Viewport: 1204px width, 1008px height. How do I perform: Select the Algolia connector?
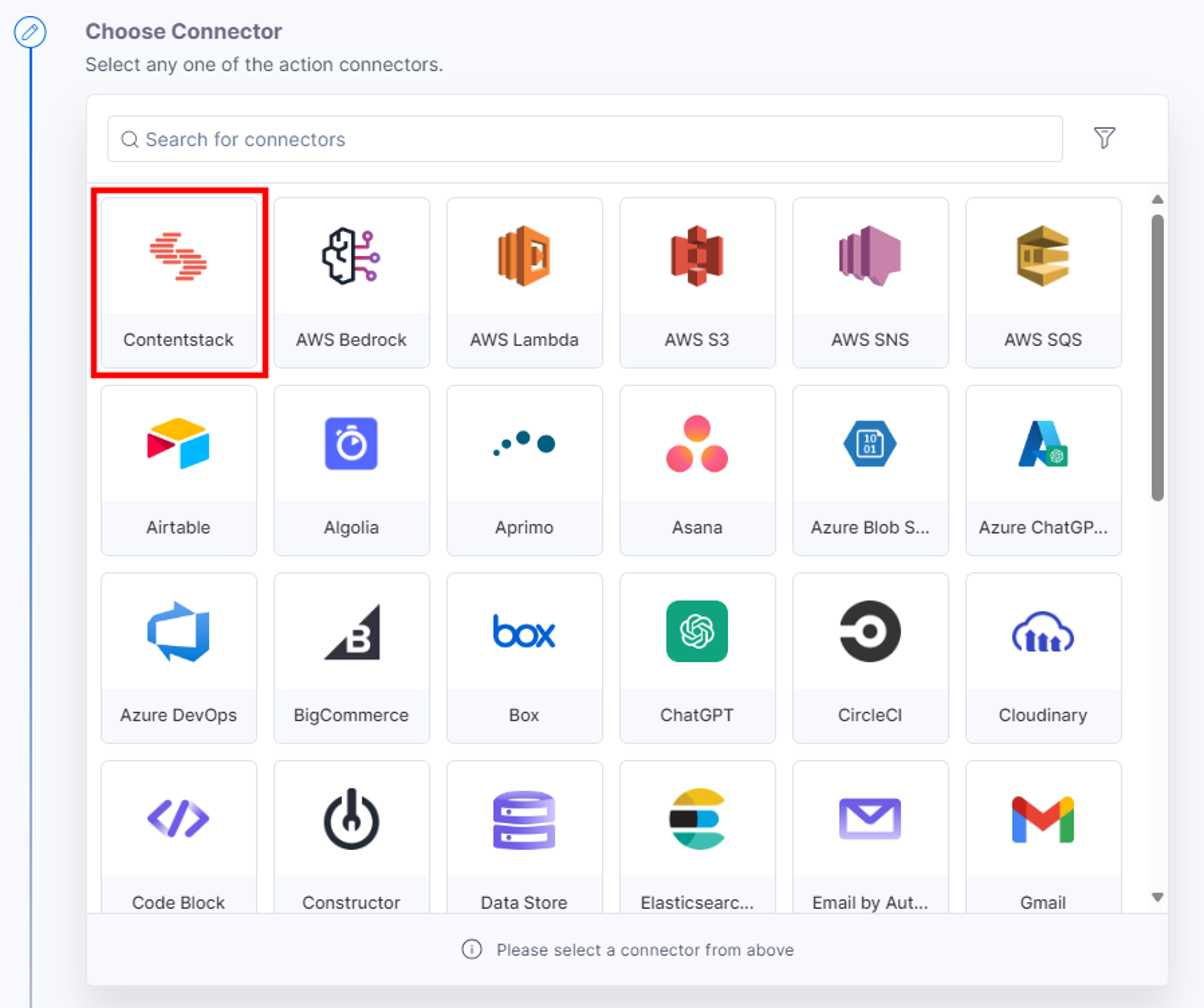tap(351, 470)
